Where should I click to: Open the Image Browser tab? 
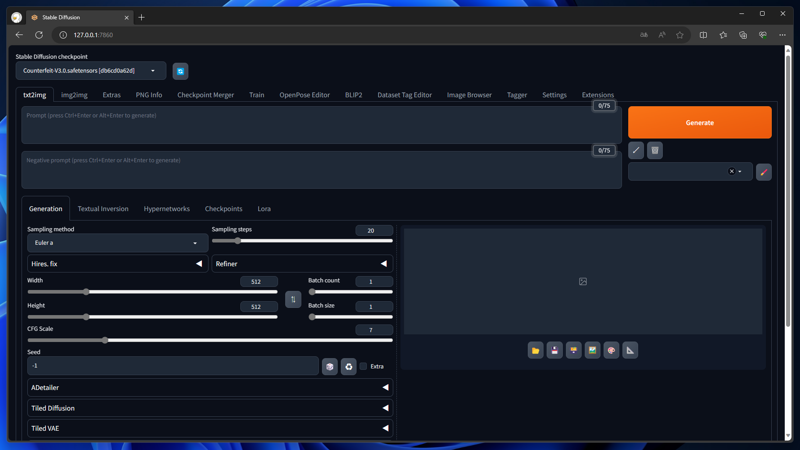[x=469, y=95]
